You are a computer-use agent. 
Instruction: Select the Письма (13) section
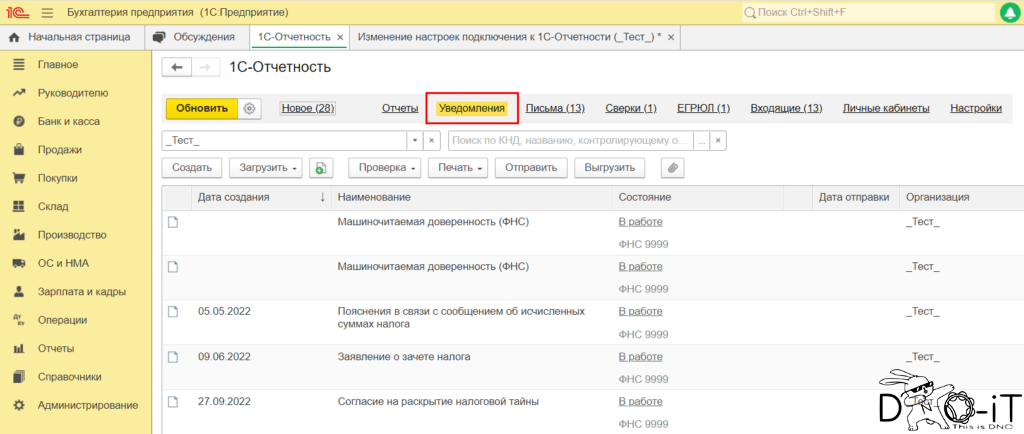click(x=555, y=108)
